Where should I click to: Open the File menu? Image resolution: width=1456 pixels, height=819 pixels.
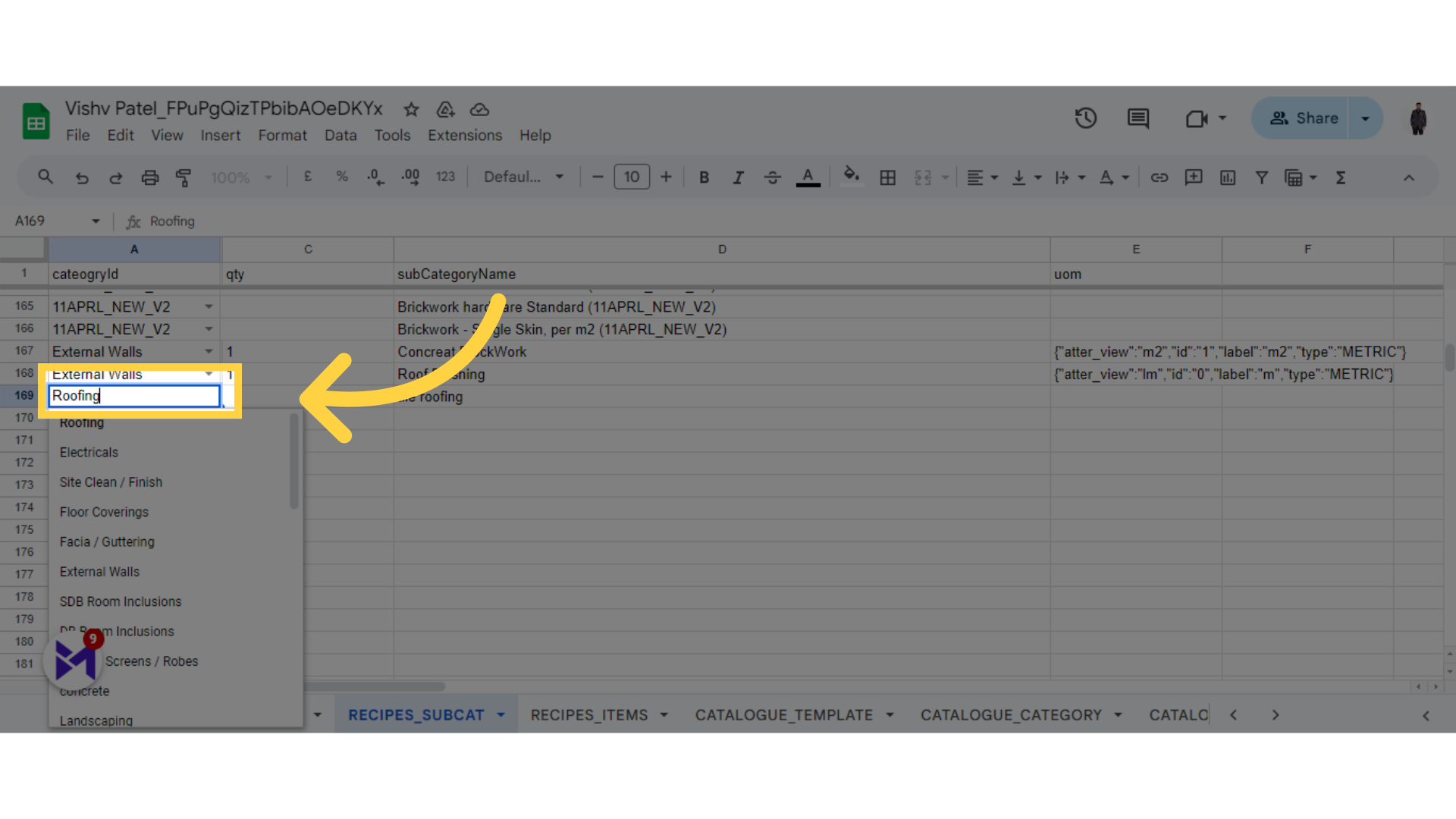click(77, 136)
